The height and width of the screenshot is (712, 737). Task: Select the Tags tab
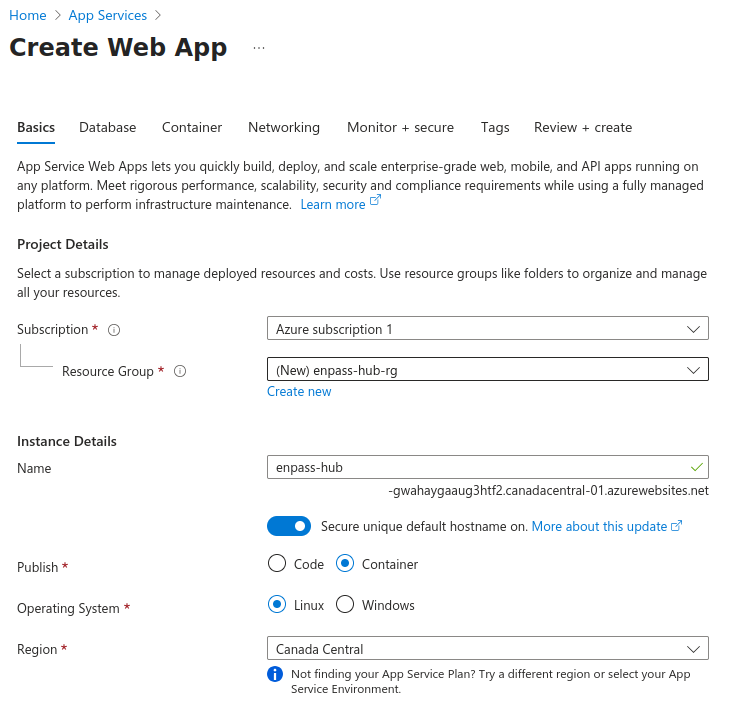pyautogui.click(x=495, y=127)
